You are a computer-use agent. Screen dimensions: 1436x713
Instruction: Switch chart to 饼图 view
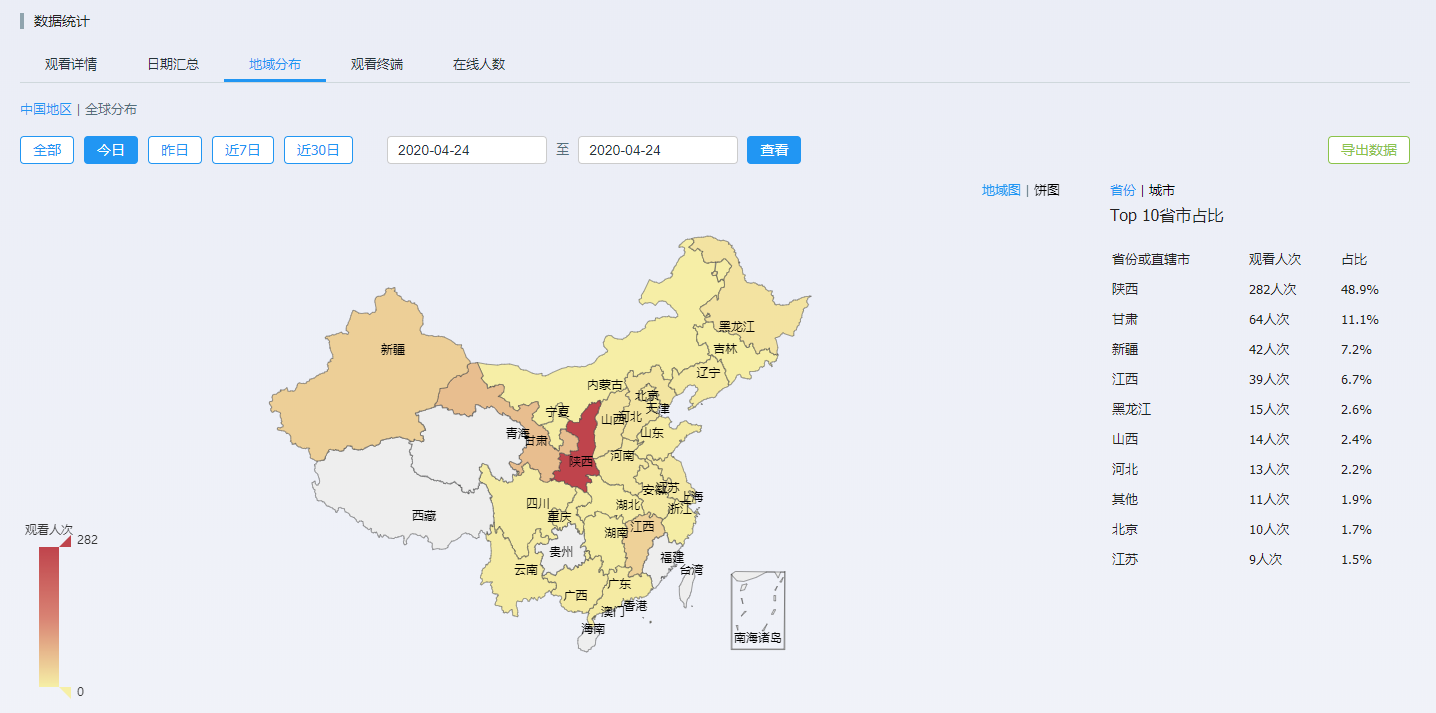1047,190
